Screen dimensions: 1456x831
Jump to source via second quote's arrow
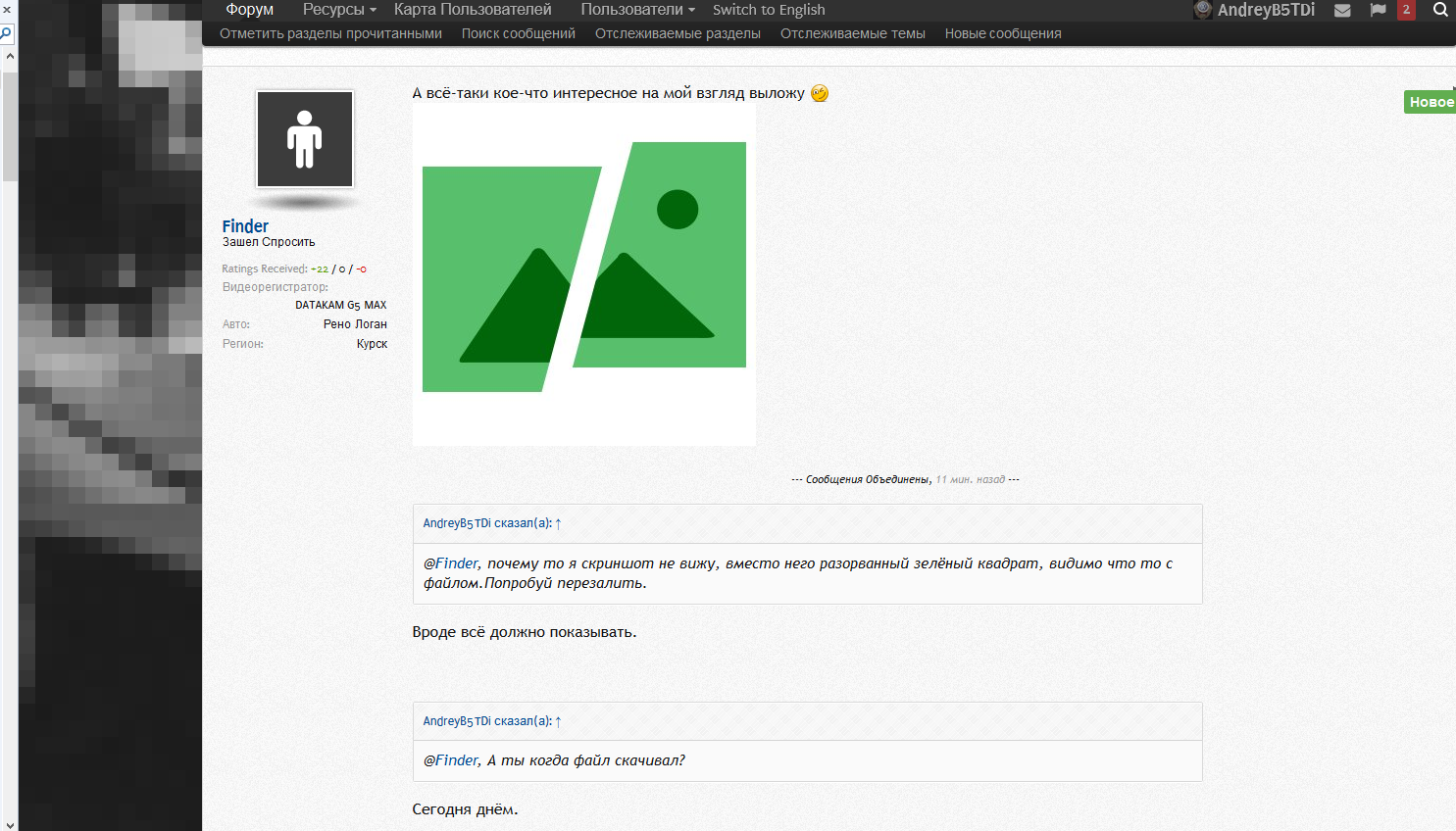pyautogui.click(x=559, y=722)
